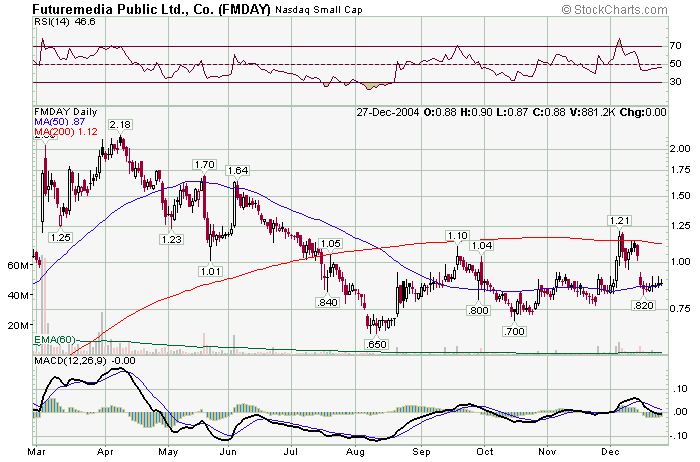Click the 1.50 price axis label

click(x=680, y=196)
